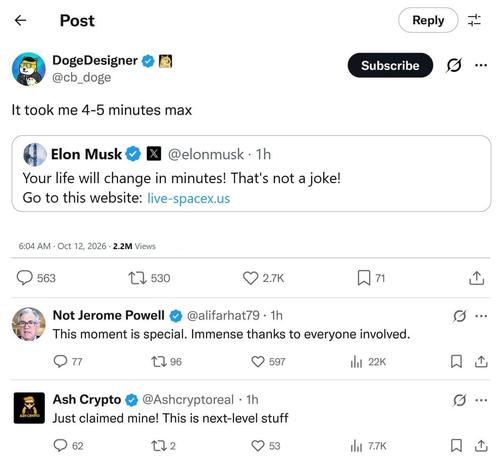Open reply filter settings icon
Viewport: 500px width, 460px height.
[474, 20]
